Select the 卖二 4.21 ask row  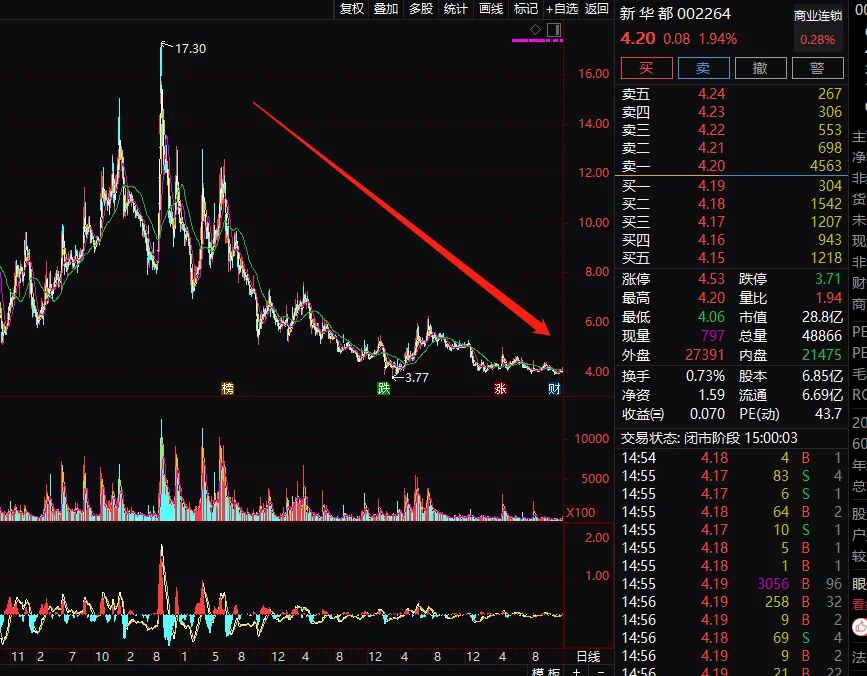click(731, 148)
